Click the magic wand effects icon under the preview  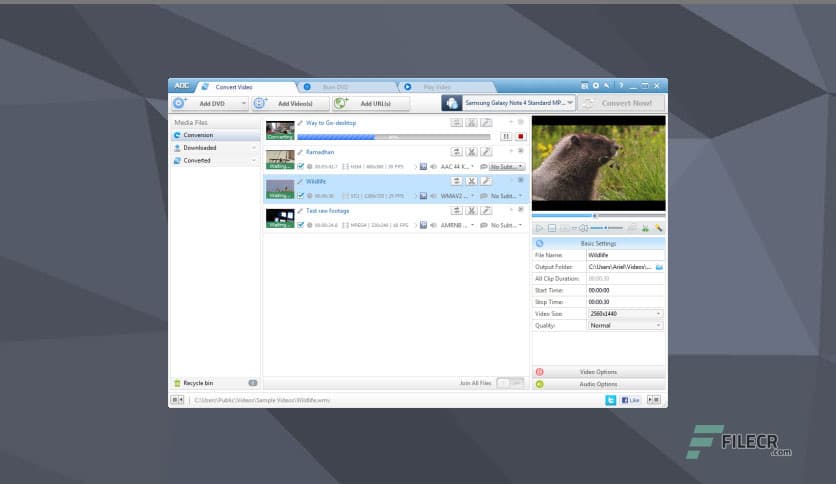point(659,228)
